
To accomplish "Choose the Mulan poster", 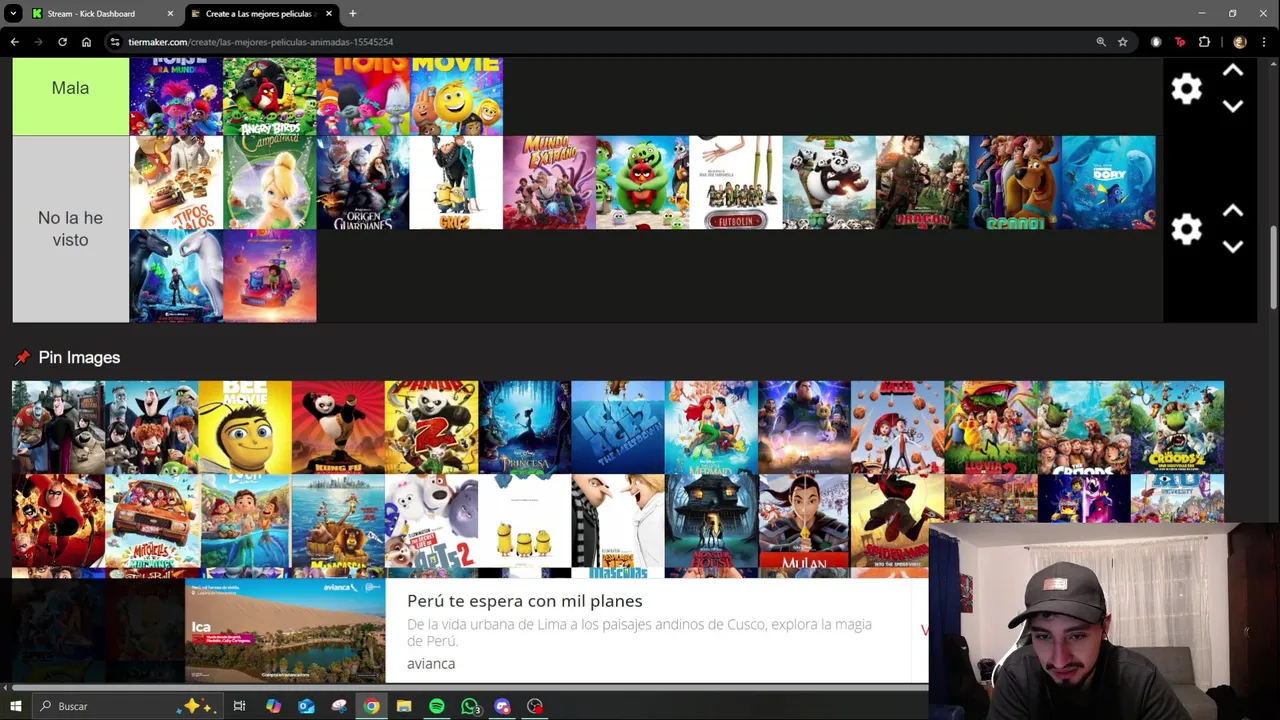I will point(804,521).
